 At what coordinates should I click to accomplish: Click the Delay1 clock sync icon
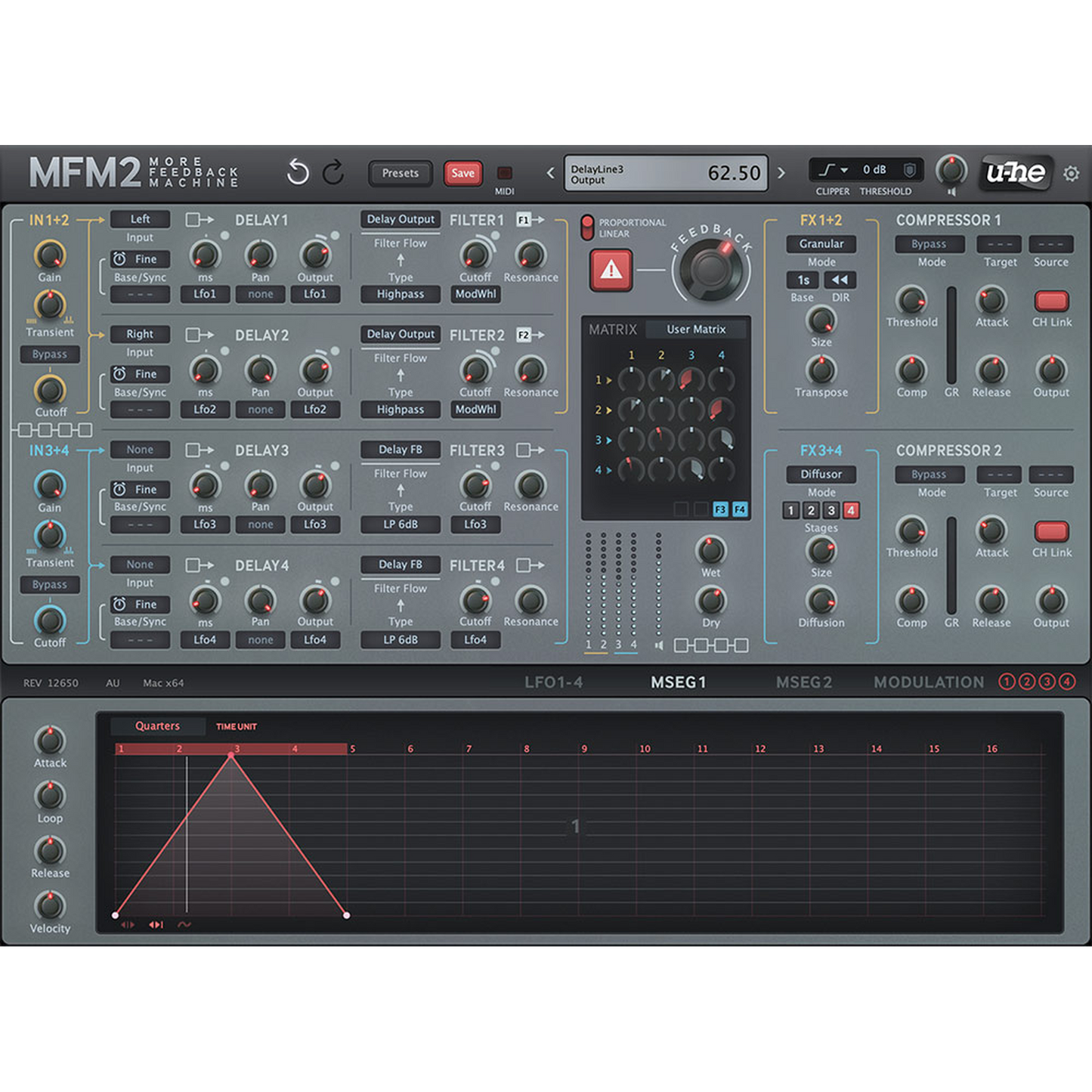point(119,259)
